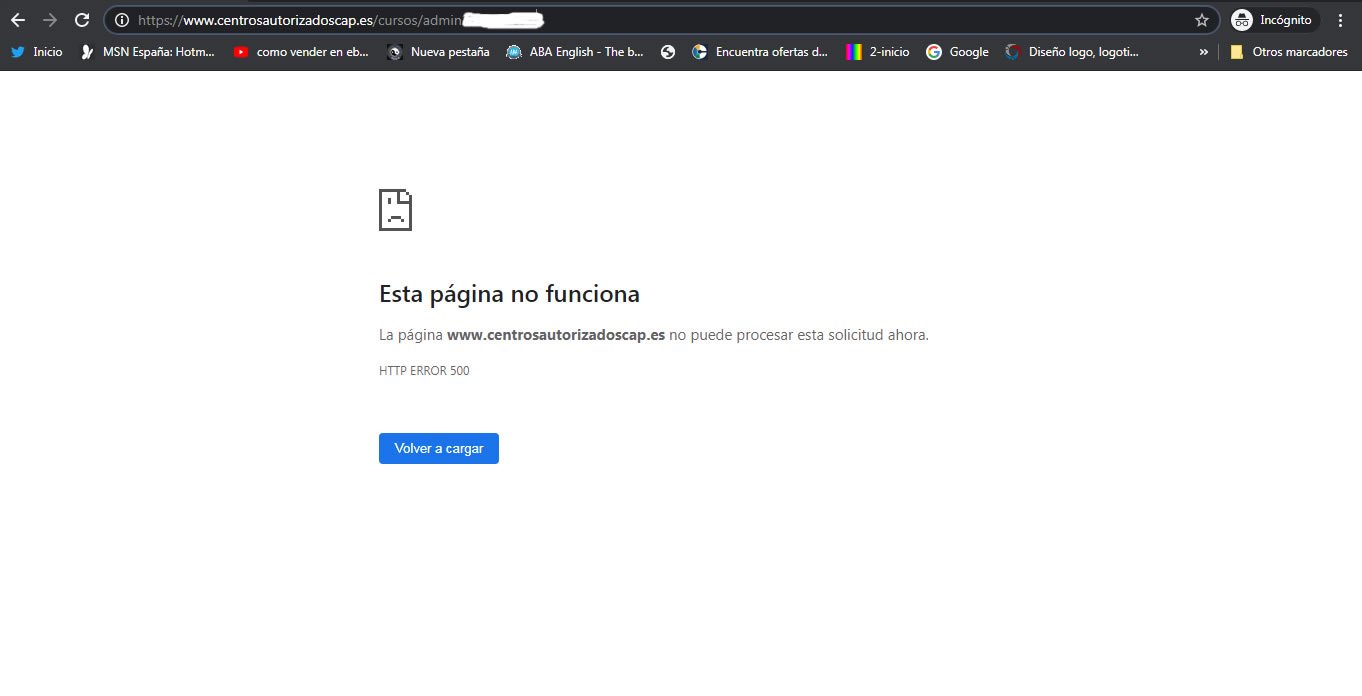Click the 'Esta página no funciona' heading
Viewport: 1362px width, 696px height.
(509, 294)
